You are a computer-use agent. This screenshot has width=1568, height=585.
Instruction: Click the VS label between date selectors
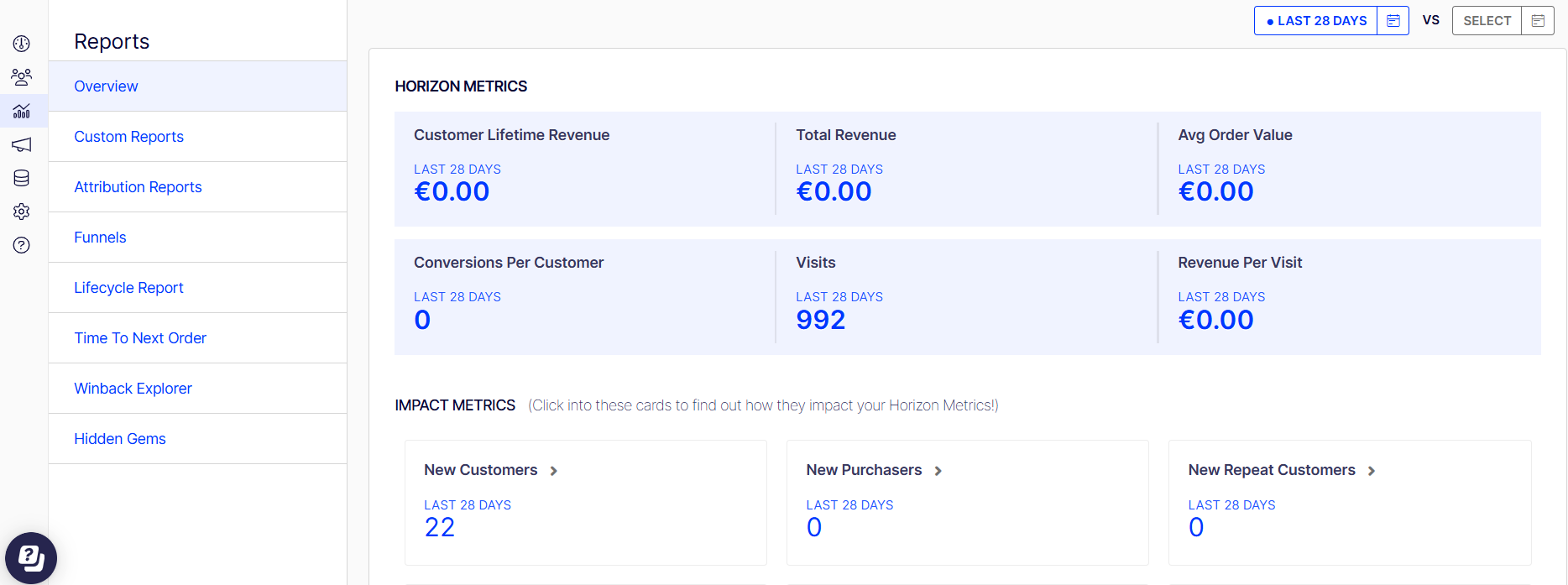1431,20
